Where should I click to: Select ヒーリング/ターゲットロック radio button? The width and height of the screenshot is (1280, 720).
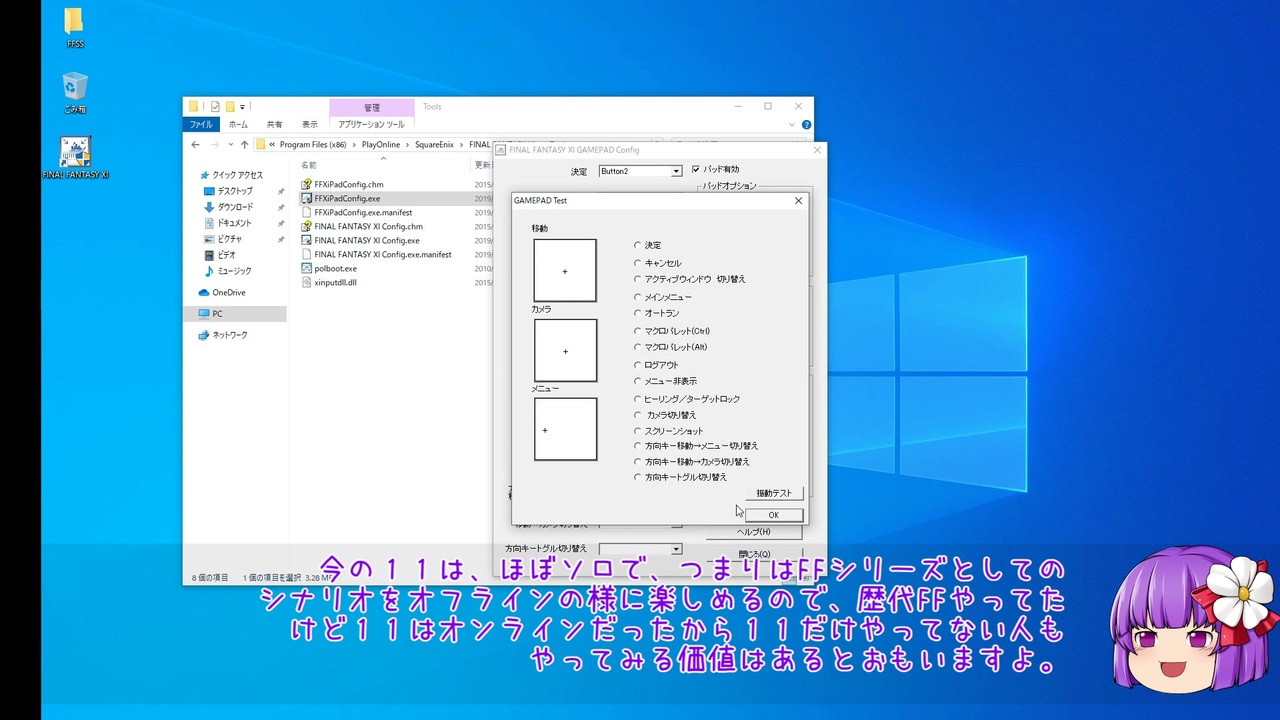click(638, 399)
